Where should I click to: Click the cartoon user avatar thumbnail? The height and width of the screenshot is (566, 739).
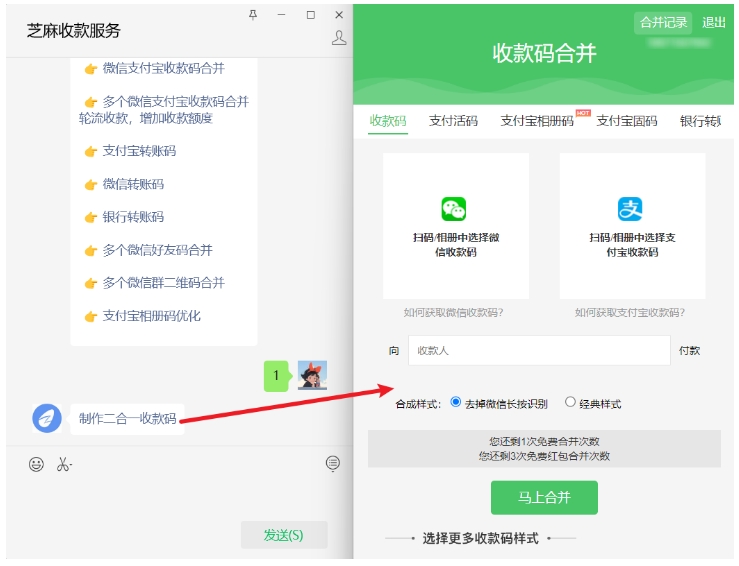point(312,375)
